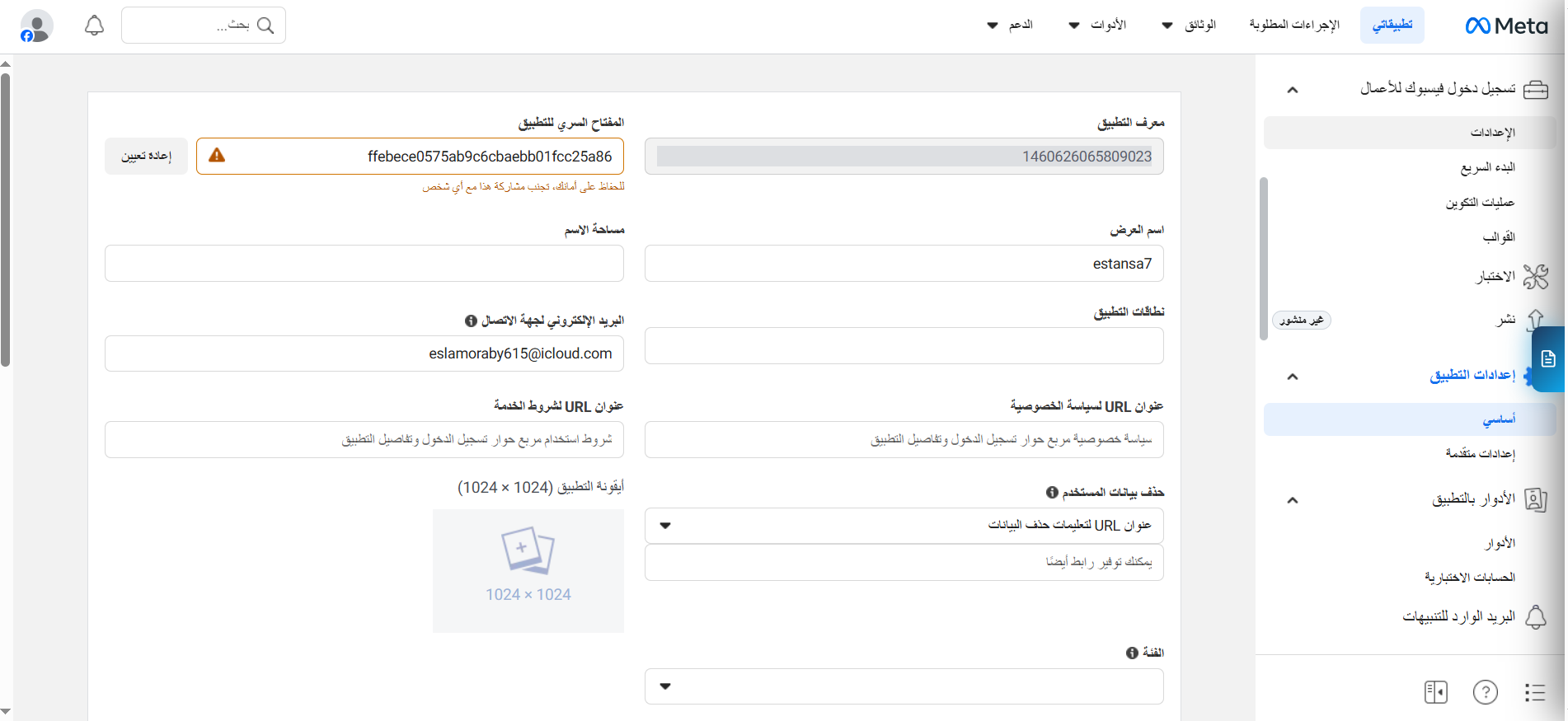Click the tools icon beside الاختبار

click(1536, 277)
